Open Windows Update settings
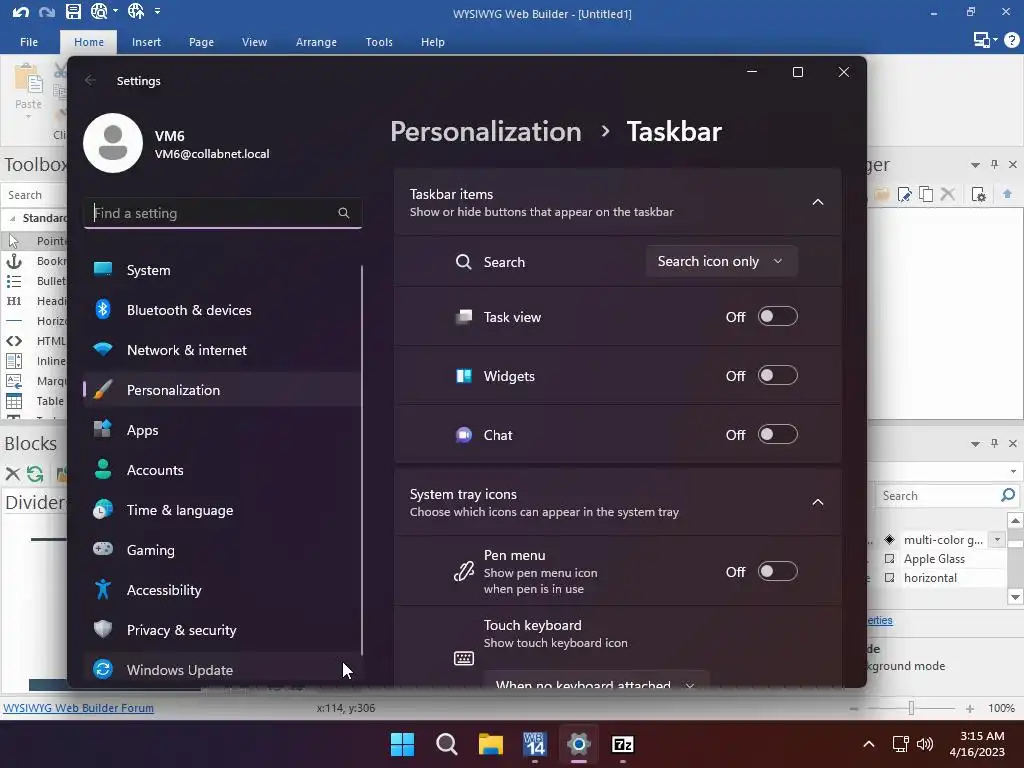 click(x=222, y=669)
